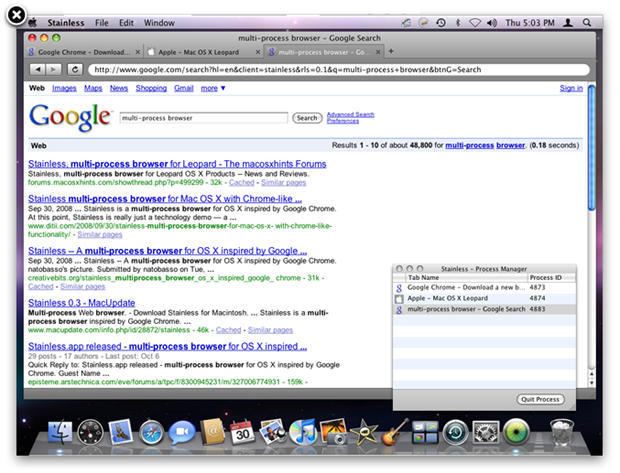620x473 pixels.
Task: Click the Process ID column header
Action: tap(552, 278)
